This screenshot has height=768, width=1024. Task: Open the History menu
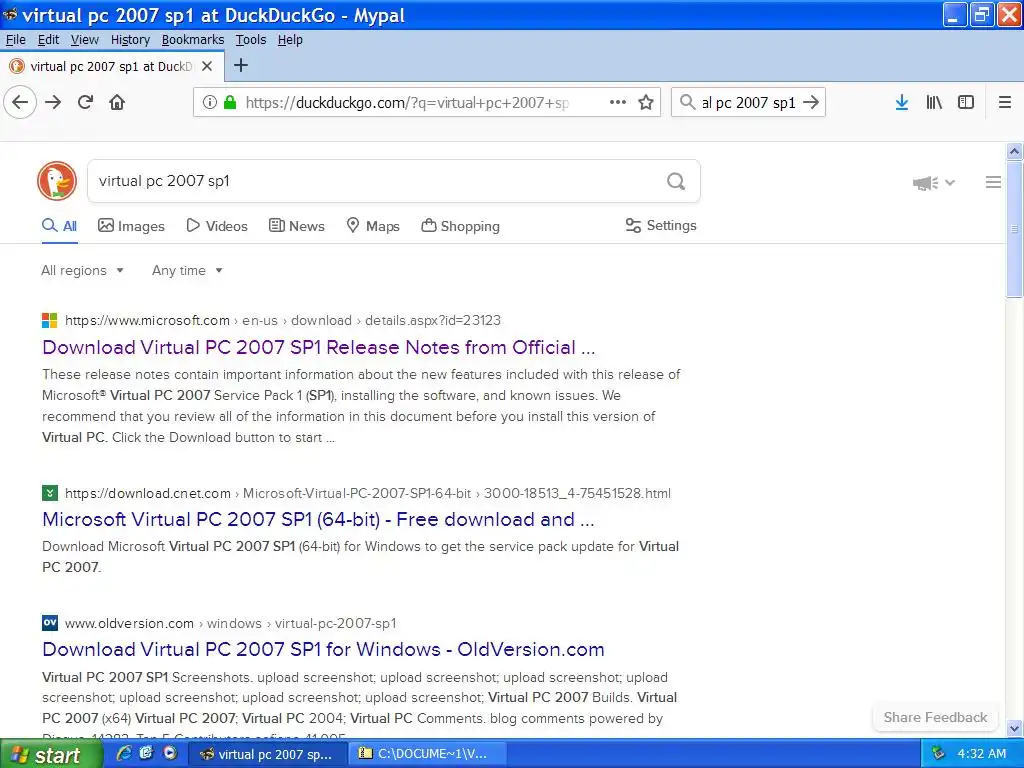130,40
